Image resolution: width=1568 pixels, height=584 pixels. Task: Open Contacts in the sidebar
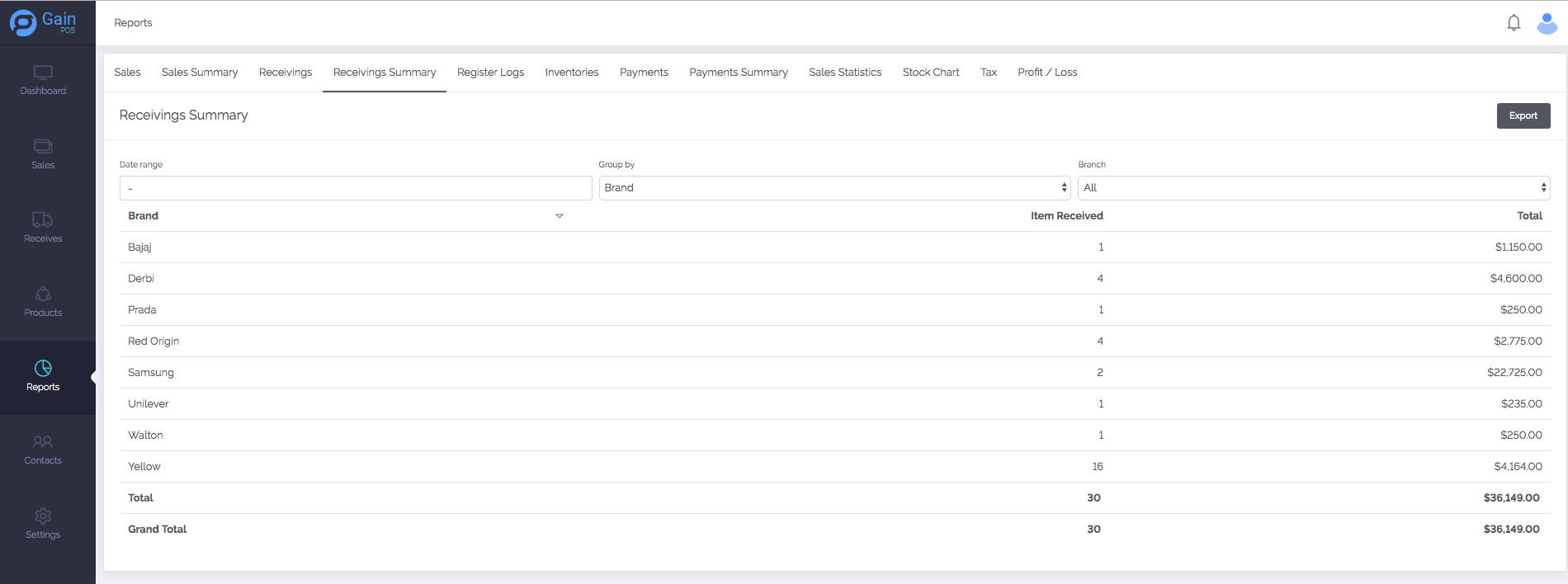43,442
